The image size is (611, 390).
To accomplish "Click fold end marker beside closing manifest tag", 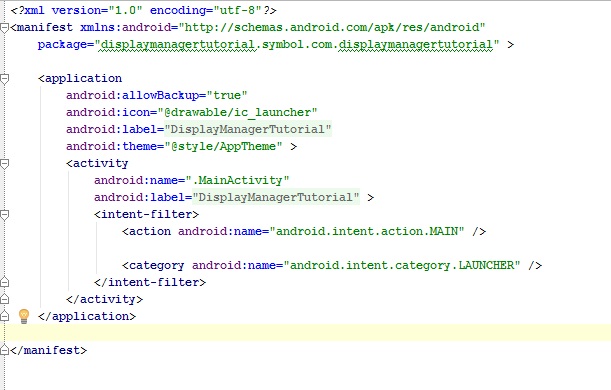I will pyautogui.click(x=4, y=350).
